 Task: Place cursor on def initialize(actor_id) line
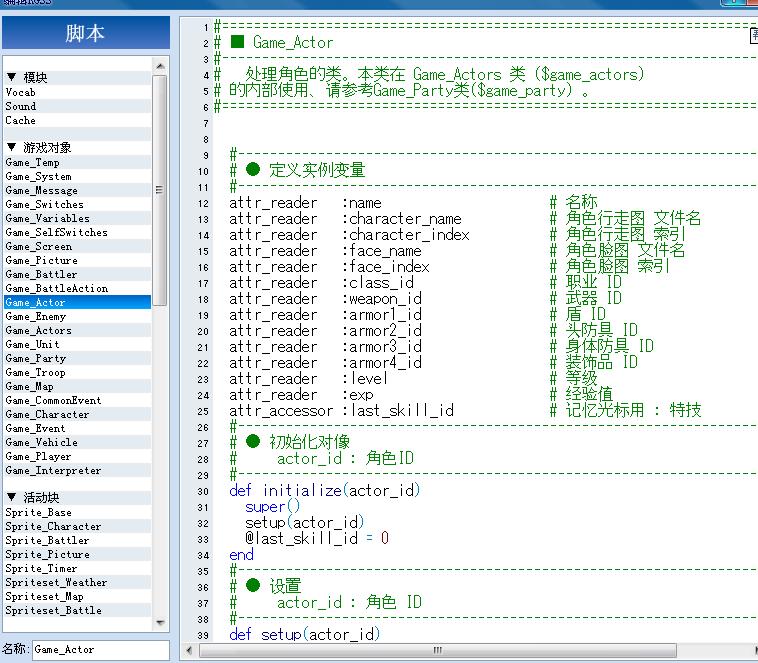[x=325, y=491]
